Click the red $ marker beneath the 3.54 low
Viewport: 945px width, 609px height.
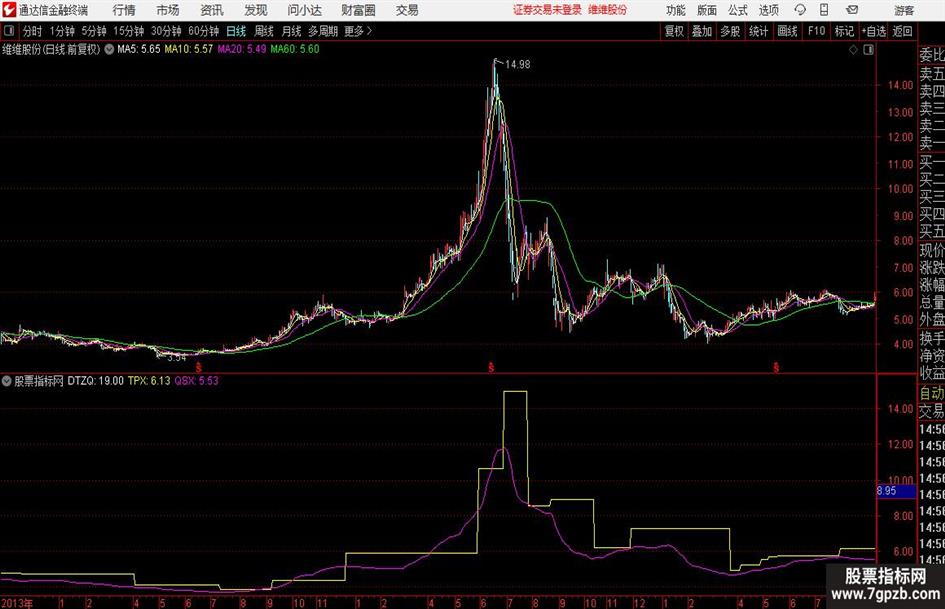pos(199,367)
